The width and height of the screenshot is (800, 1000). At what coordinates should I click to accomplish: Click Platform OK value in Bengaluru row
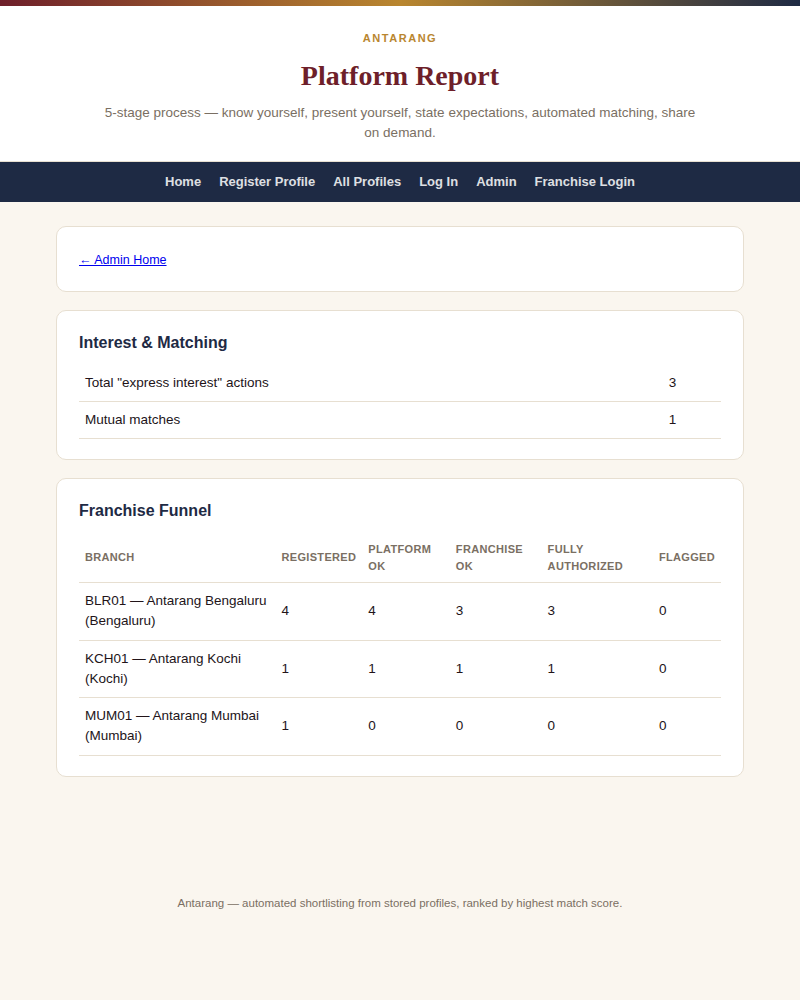[x=372, y=611]
